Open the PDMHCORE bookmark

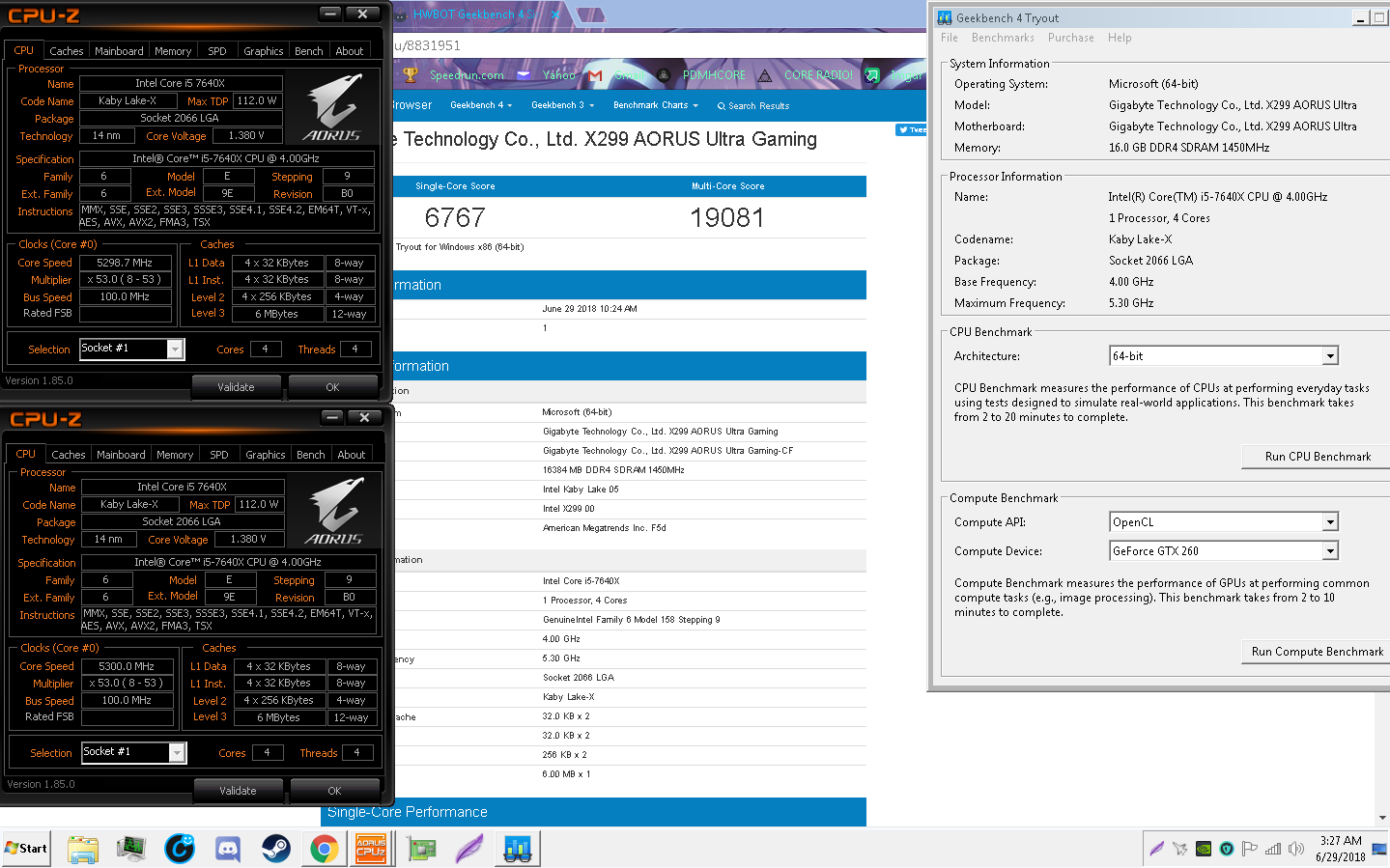tap(701, 74)
